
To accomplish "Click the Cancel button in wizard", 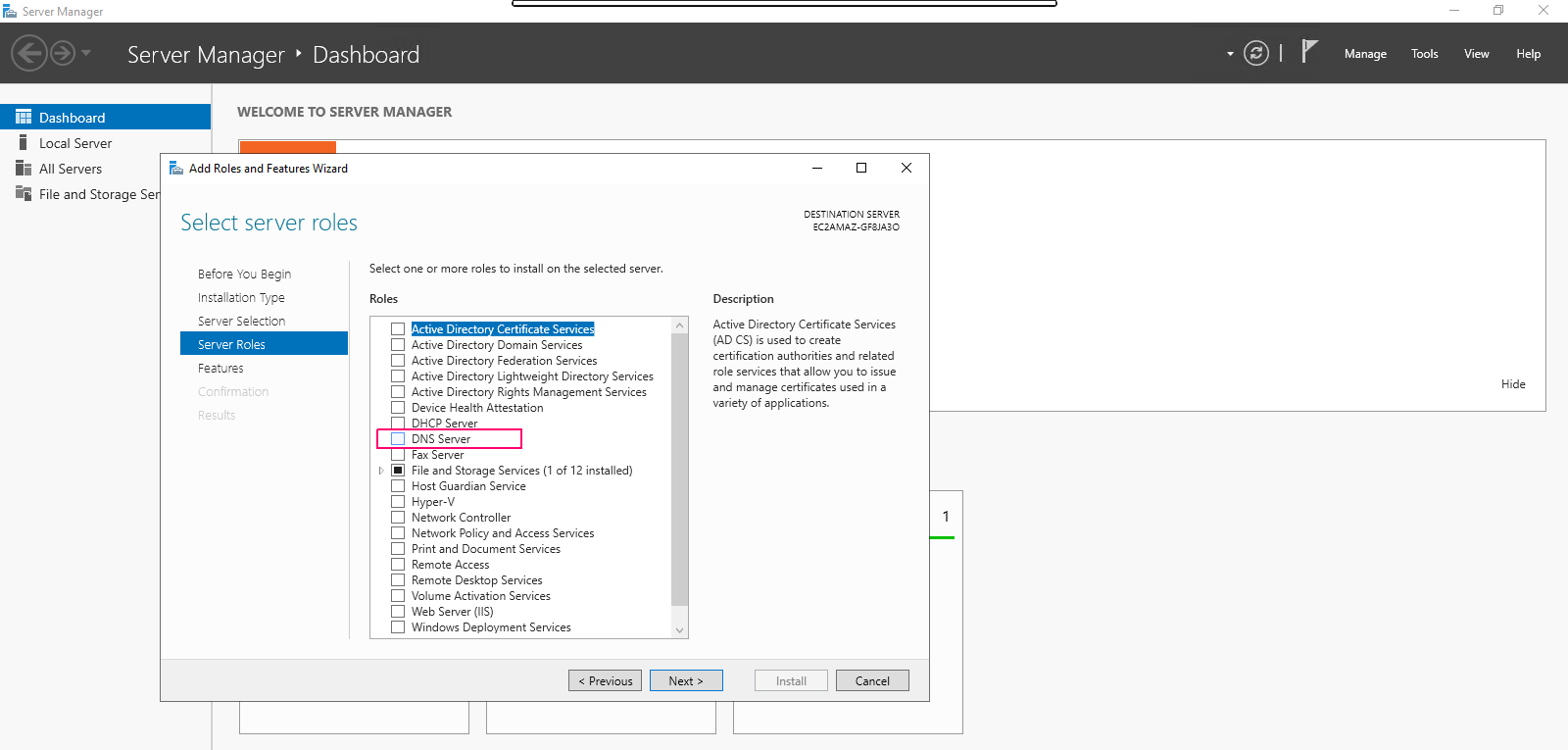I will tap(872, 680).
